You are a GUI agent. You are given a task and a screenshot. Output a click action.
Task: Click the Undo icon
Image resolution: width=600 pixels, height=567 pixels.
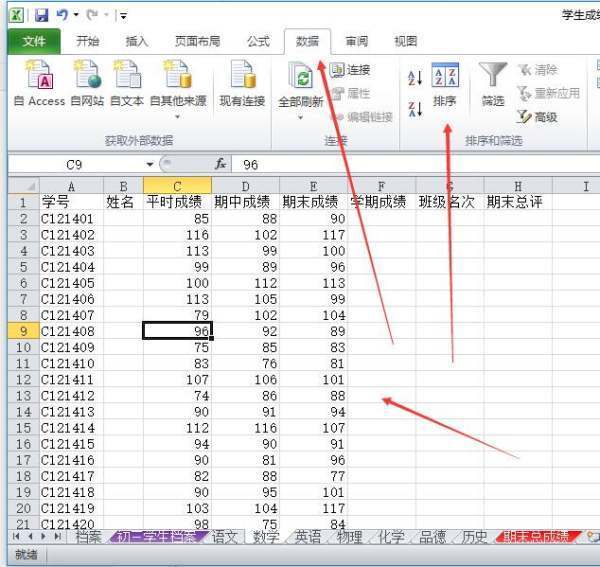coord(62,15)
